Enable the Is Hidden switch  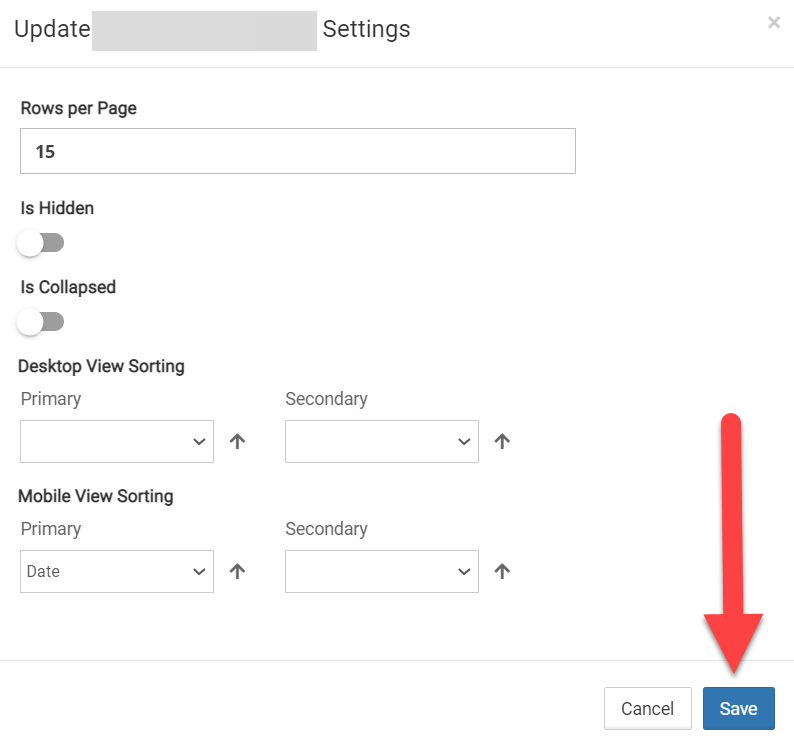(40, 243)
